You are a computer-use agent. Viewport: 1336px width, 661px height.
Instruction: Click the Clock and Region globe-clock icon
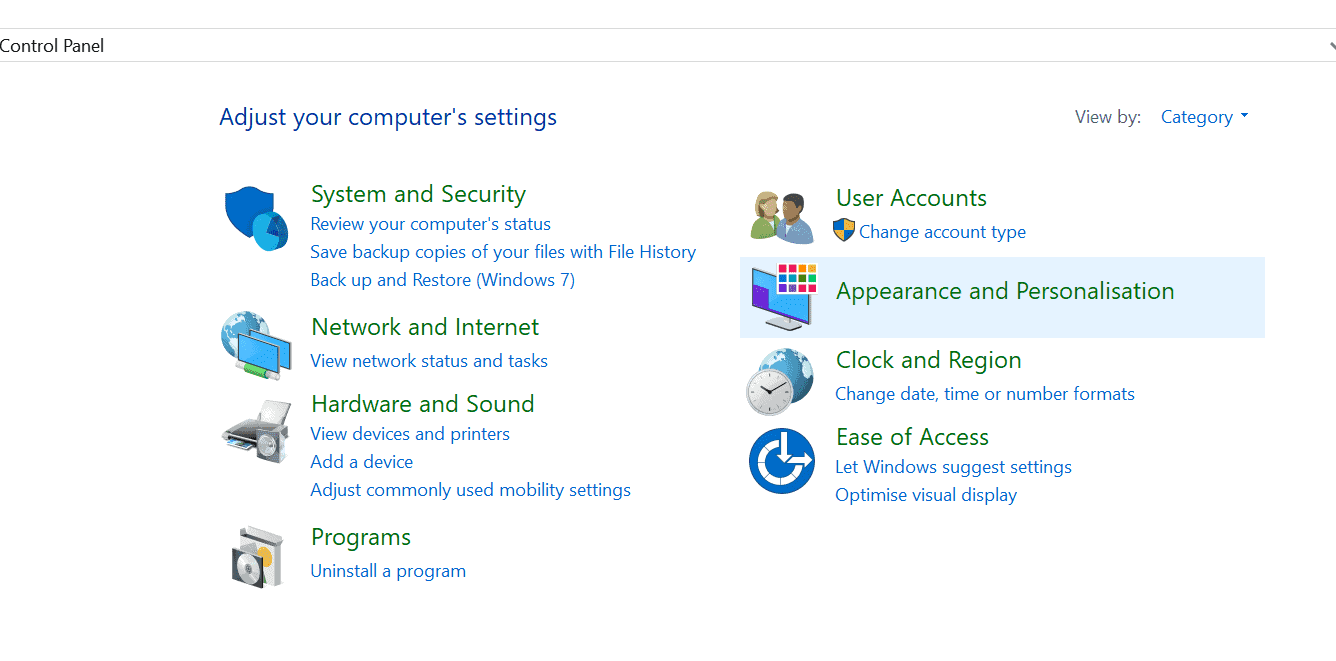pos(781,381)
